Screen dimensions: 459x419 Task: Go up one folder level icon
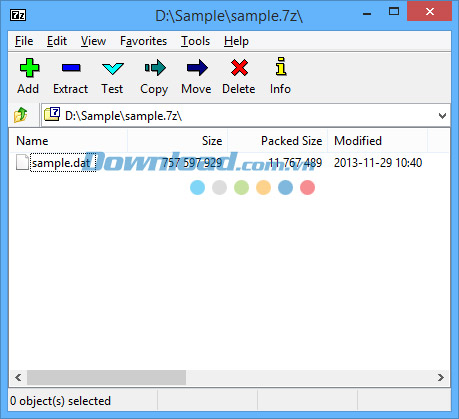21,115
